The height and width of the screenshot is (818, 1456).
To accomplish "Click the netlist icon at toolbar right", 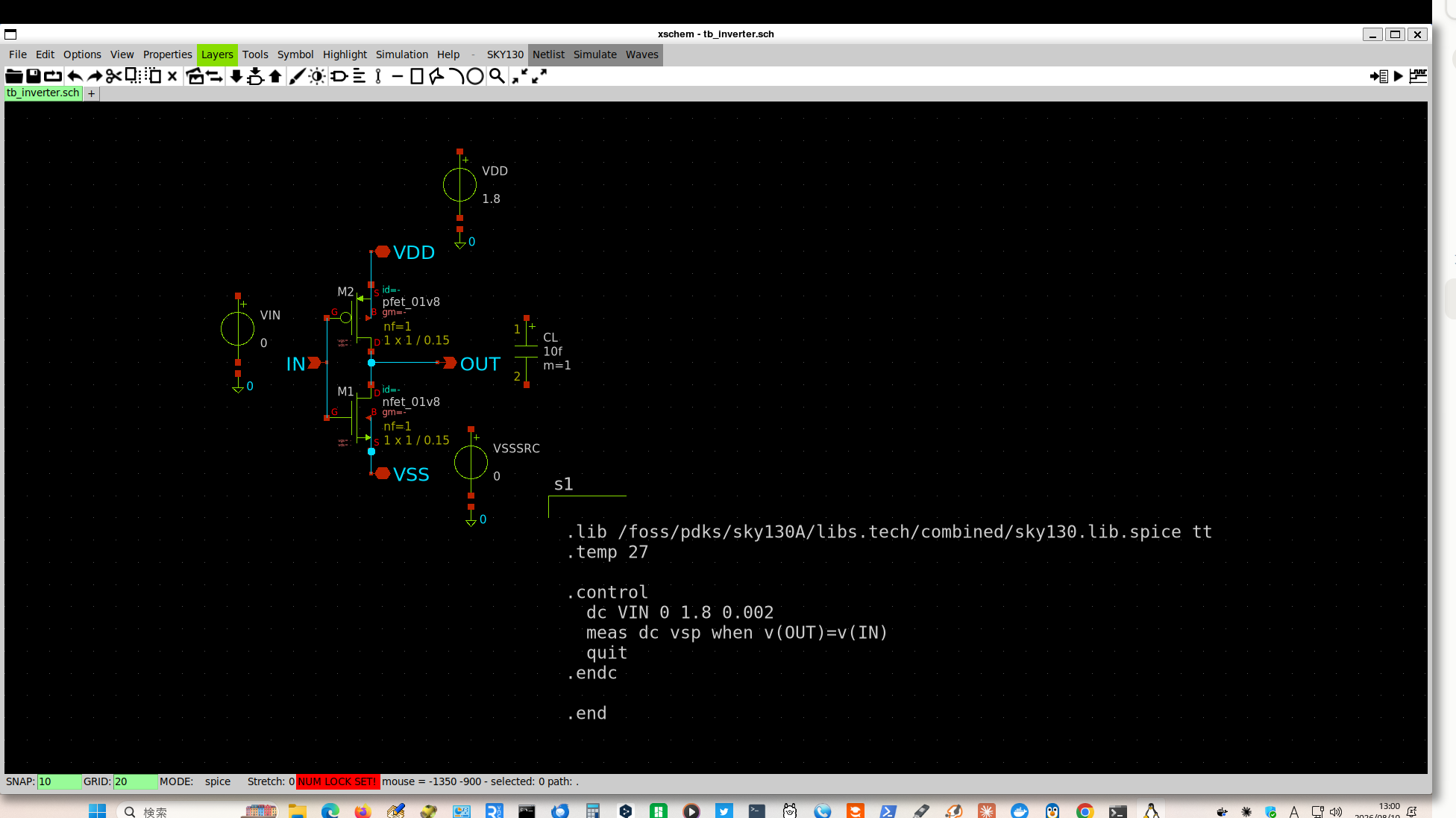I will click(x=1378, y=76).
